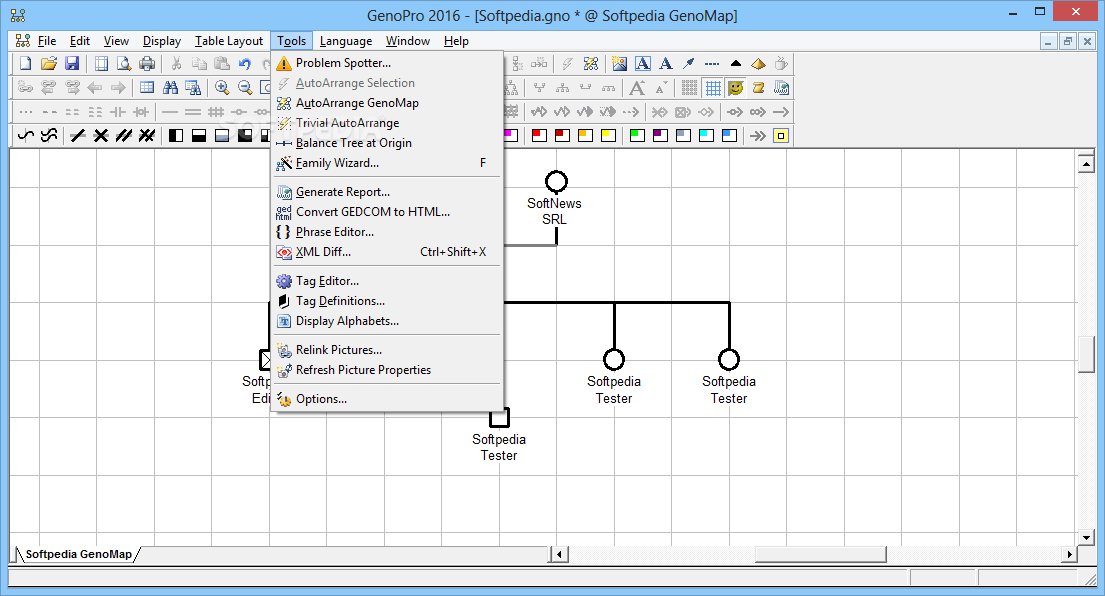The height and width of the screenshot is (596, 1105).
Task: Select the single X relationship line icon
Action: [101, 135]
